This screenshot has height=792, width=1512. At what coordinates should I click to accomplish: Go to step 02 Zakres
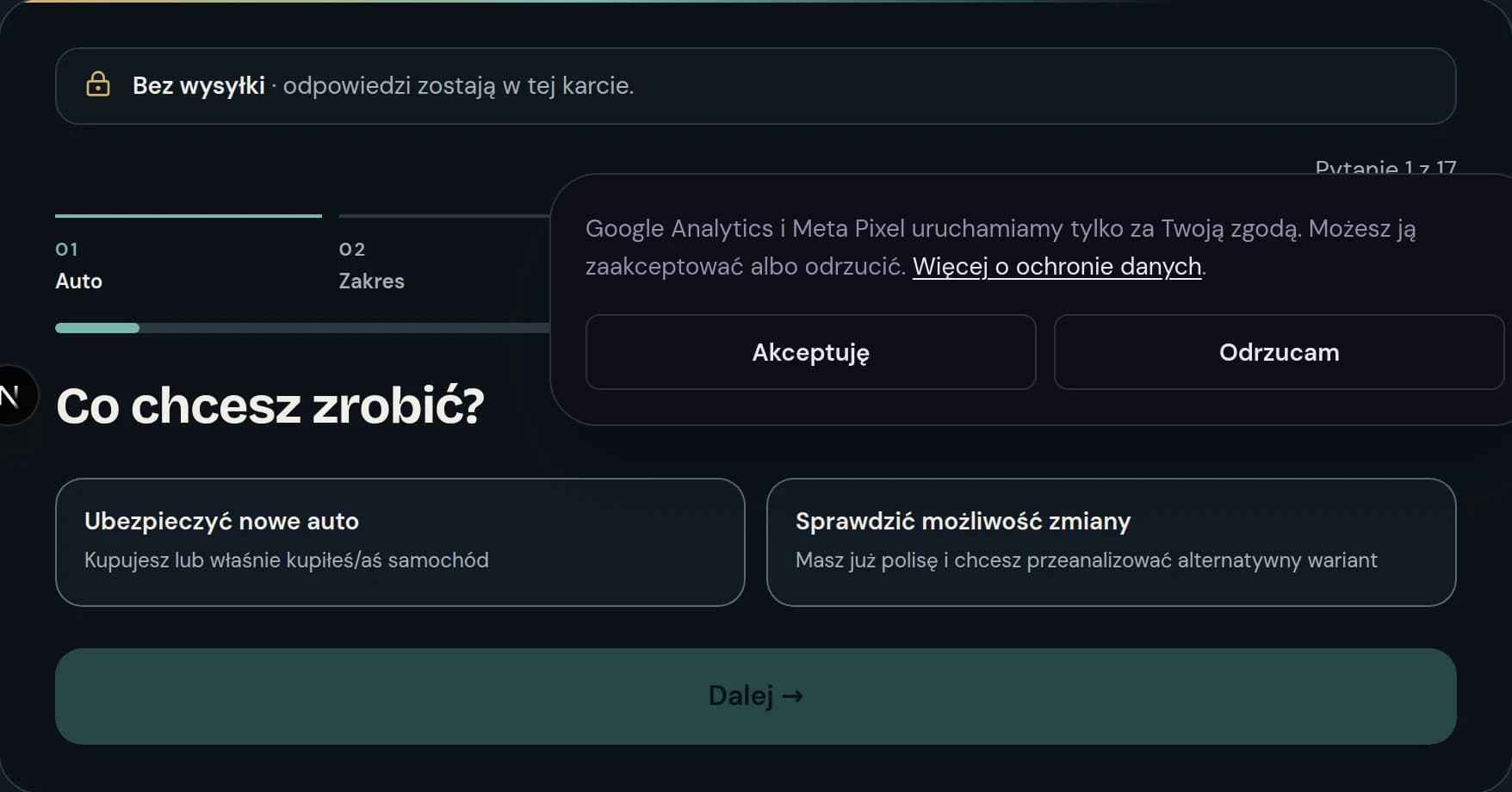tap(371, 265)
